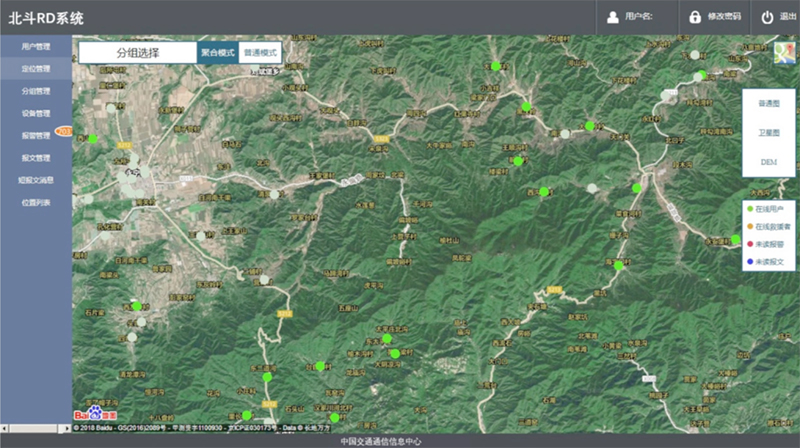
Task: Click the padlock icon for 修改密码
Action: tap(694, 17)
